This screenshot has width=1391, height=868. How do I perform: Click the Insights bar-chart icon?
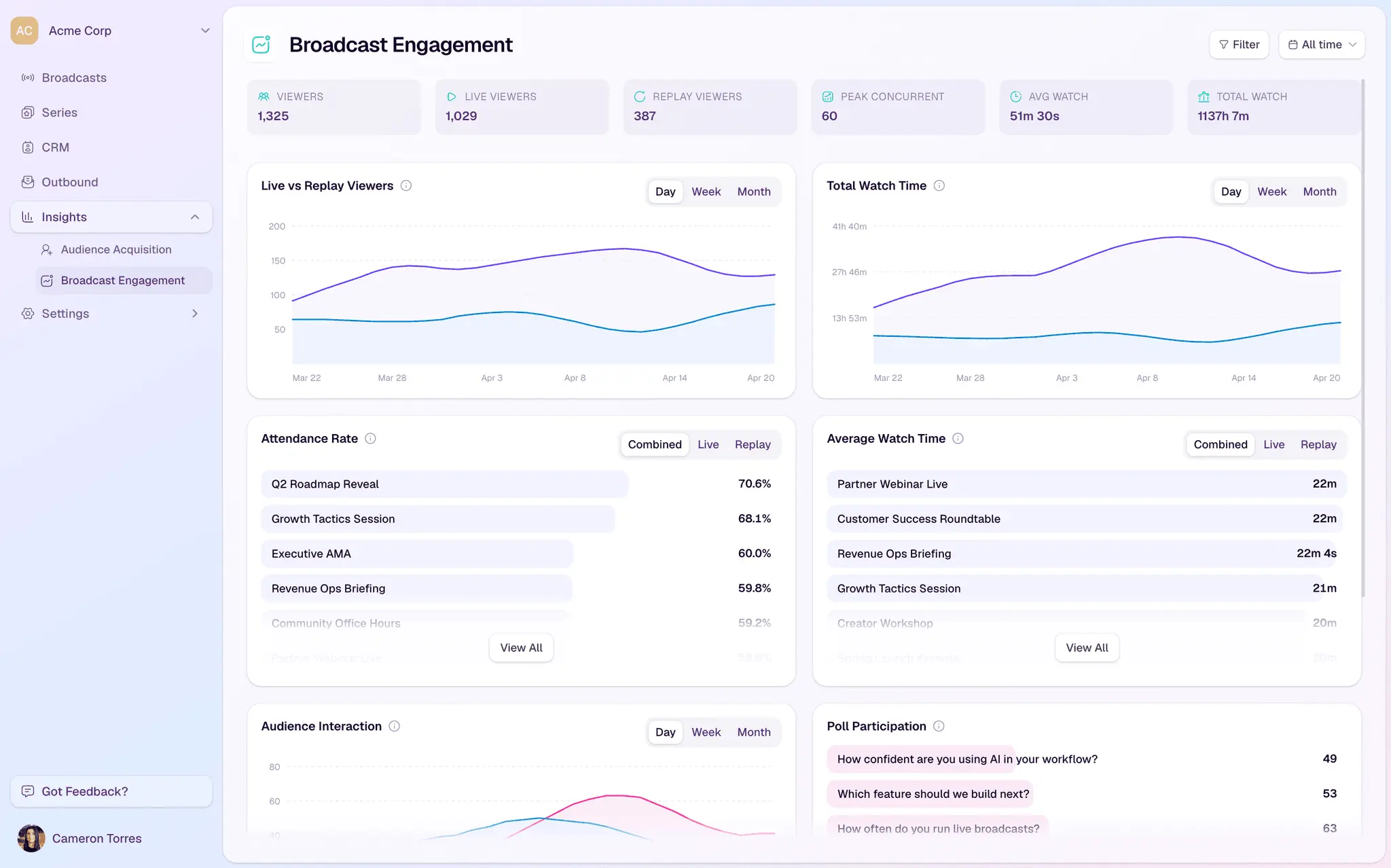tap(28, 217)
